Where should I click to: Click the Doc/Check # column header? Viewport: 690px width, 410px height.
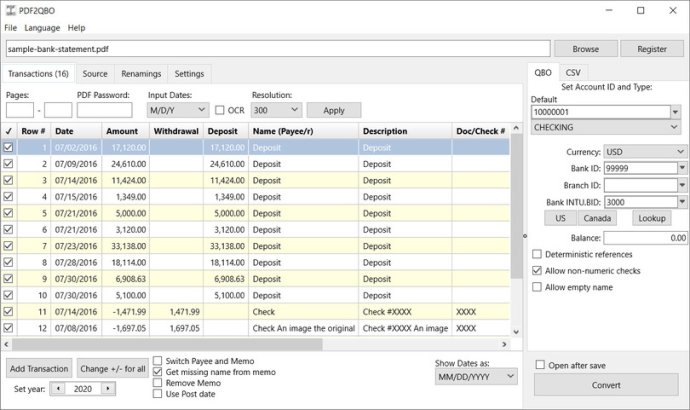click(481, 131)
